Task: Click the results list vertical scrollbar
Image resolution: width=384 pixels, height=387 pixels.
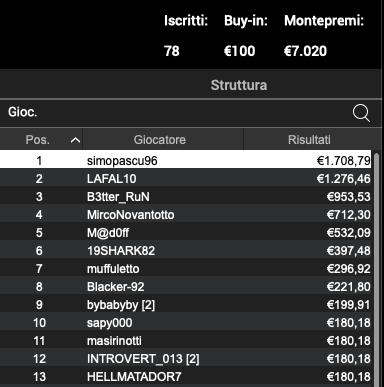Action: tap(377, 269)
